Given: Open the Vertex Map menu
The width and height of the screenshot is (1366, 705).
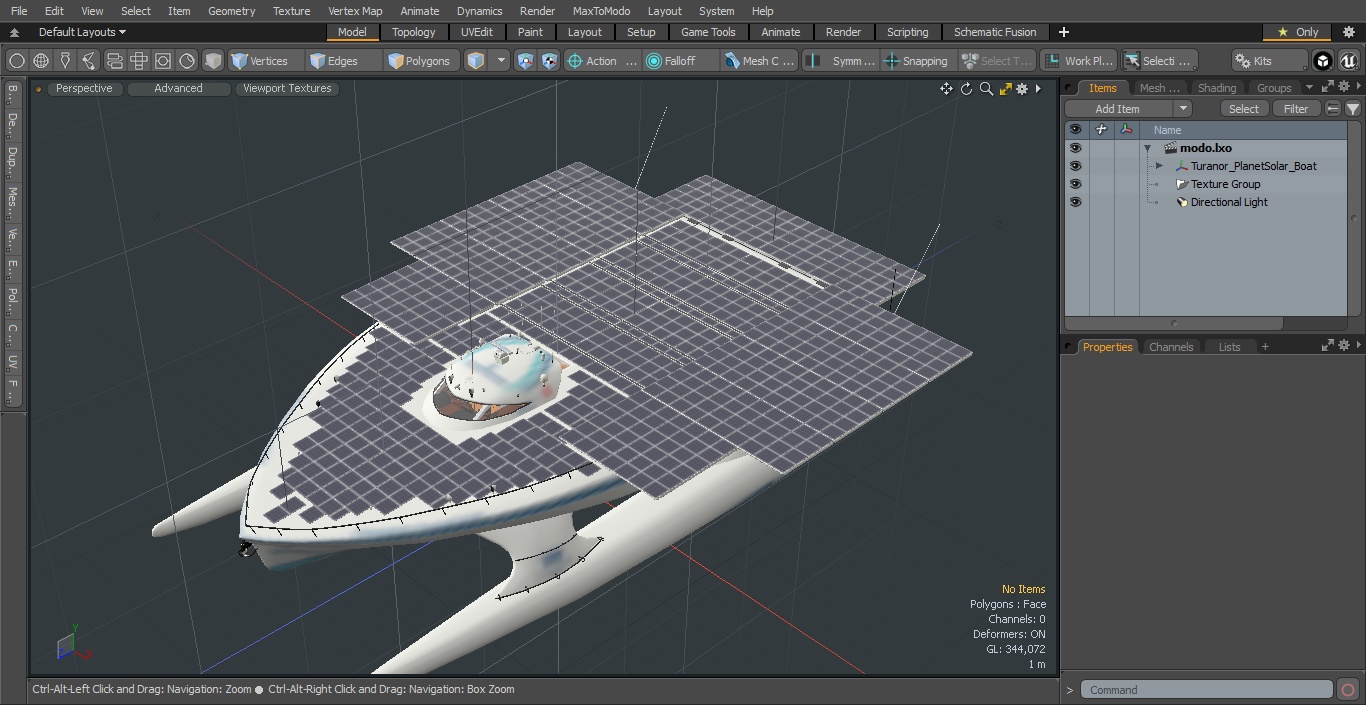Looking at the screenshot, I should click(x=355, y=11).
